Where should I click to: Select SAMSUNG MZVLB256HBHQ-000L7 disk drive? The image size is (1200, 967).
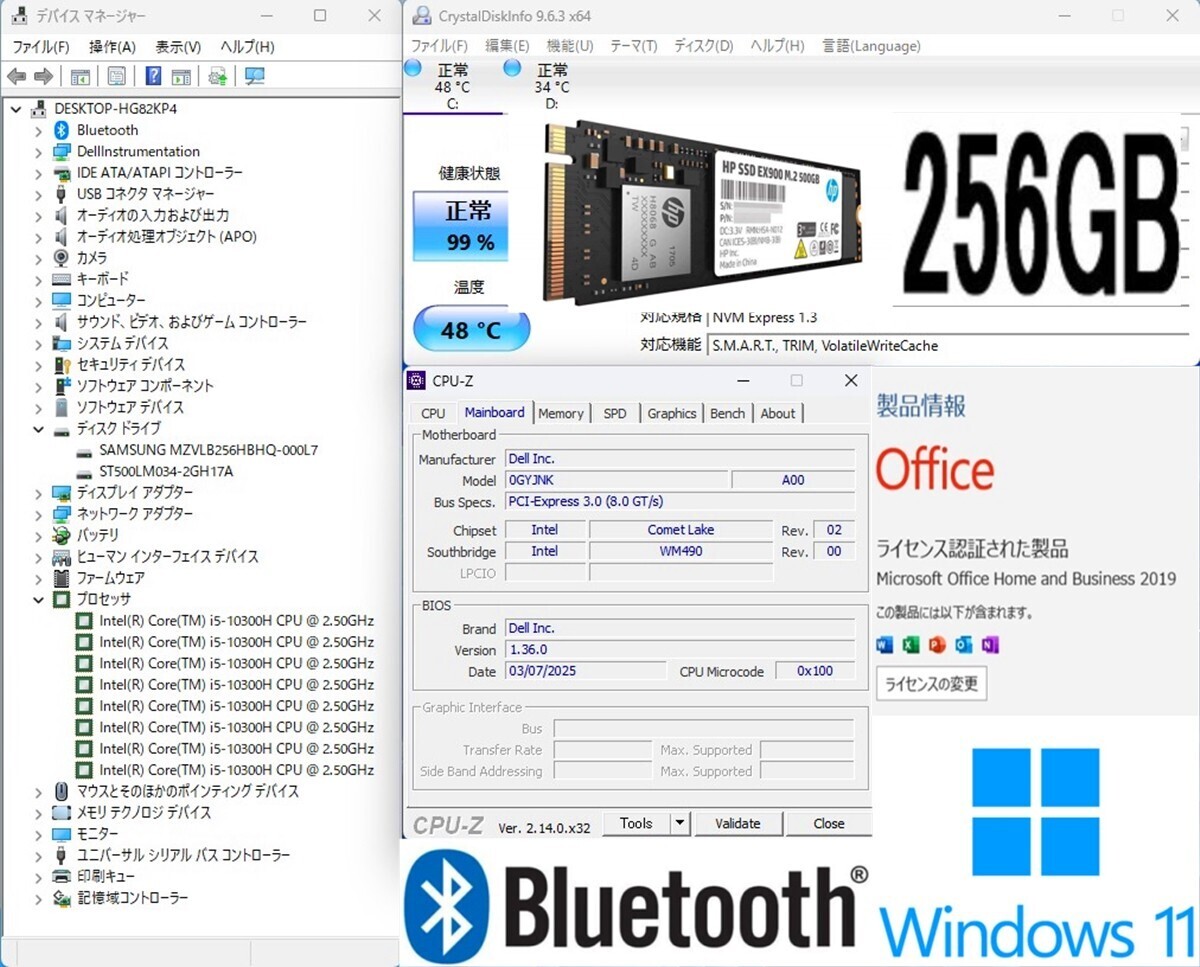click(208, 450)
